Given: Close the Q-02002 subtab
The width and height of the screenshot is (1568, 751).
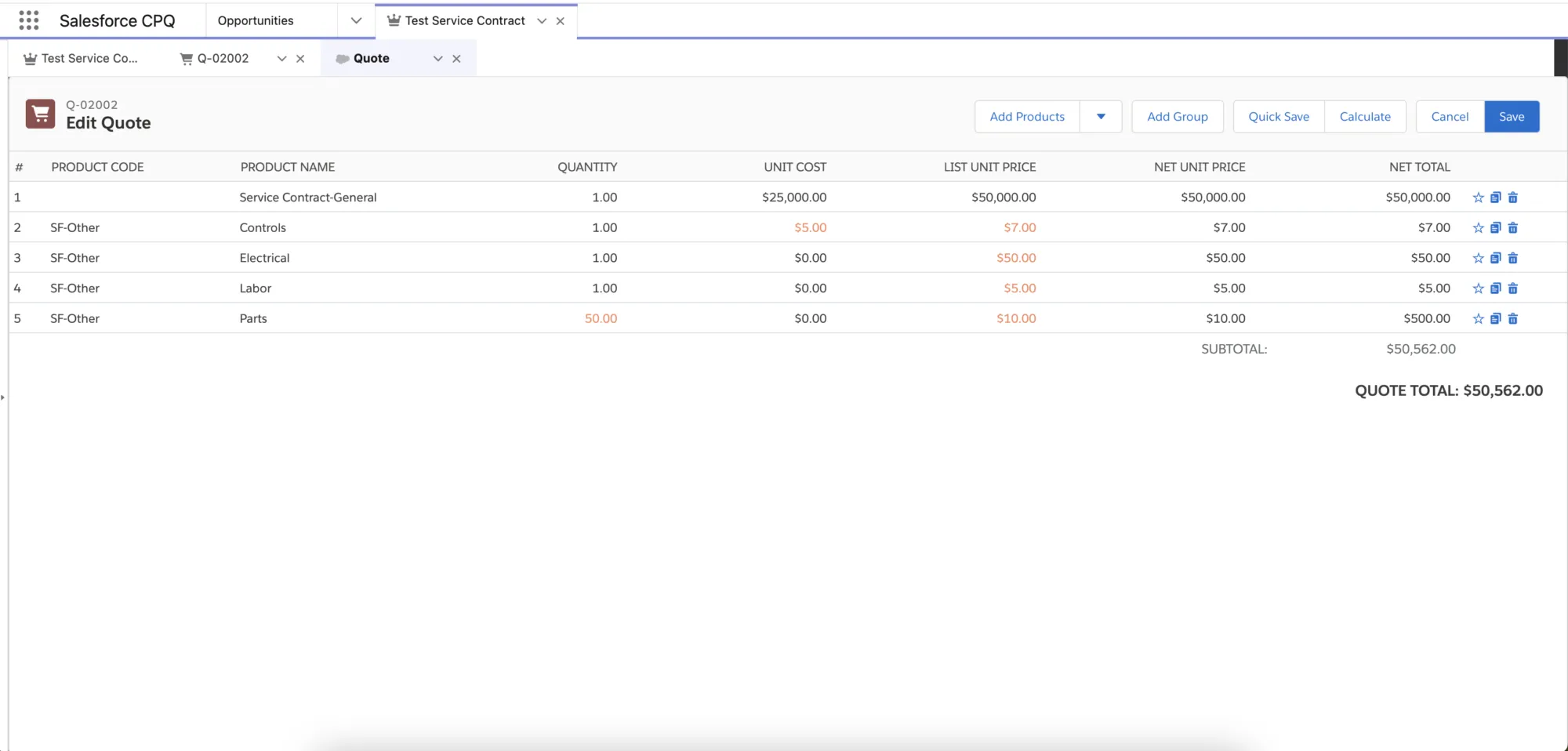Looking at the screenshot, I should coord(300,59).
